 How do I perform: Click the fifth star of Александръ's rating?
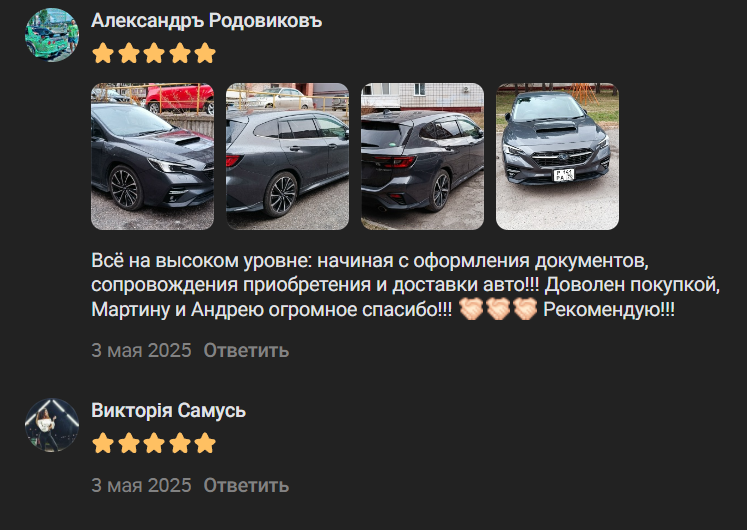205,53
